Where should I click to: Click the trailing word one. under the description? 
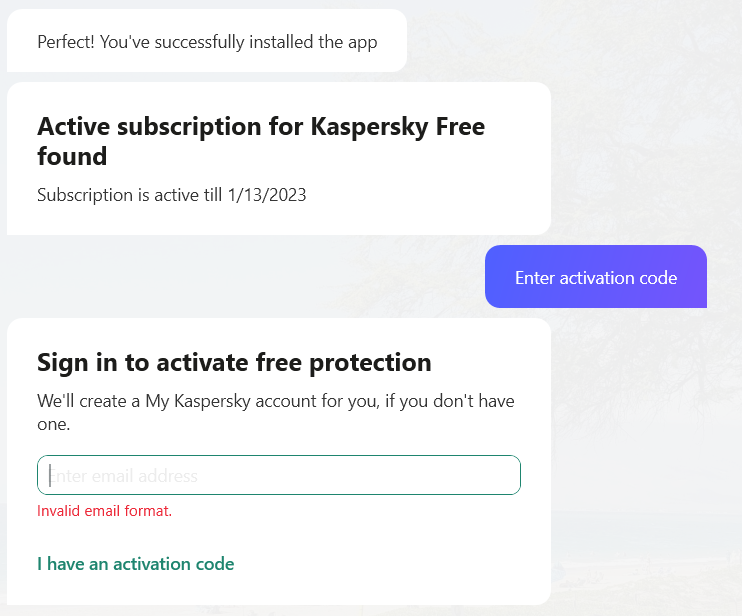(x=53, y=424)
